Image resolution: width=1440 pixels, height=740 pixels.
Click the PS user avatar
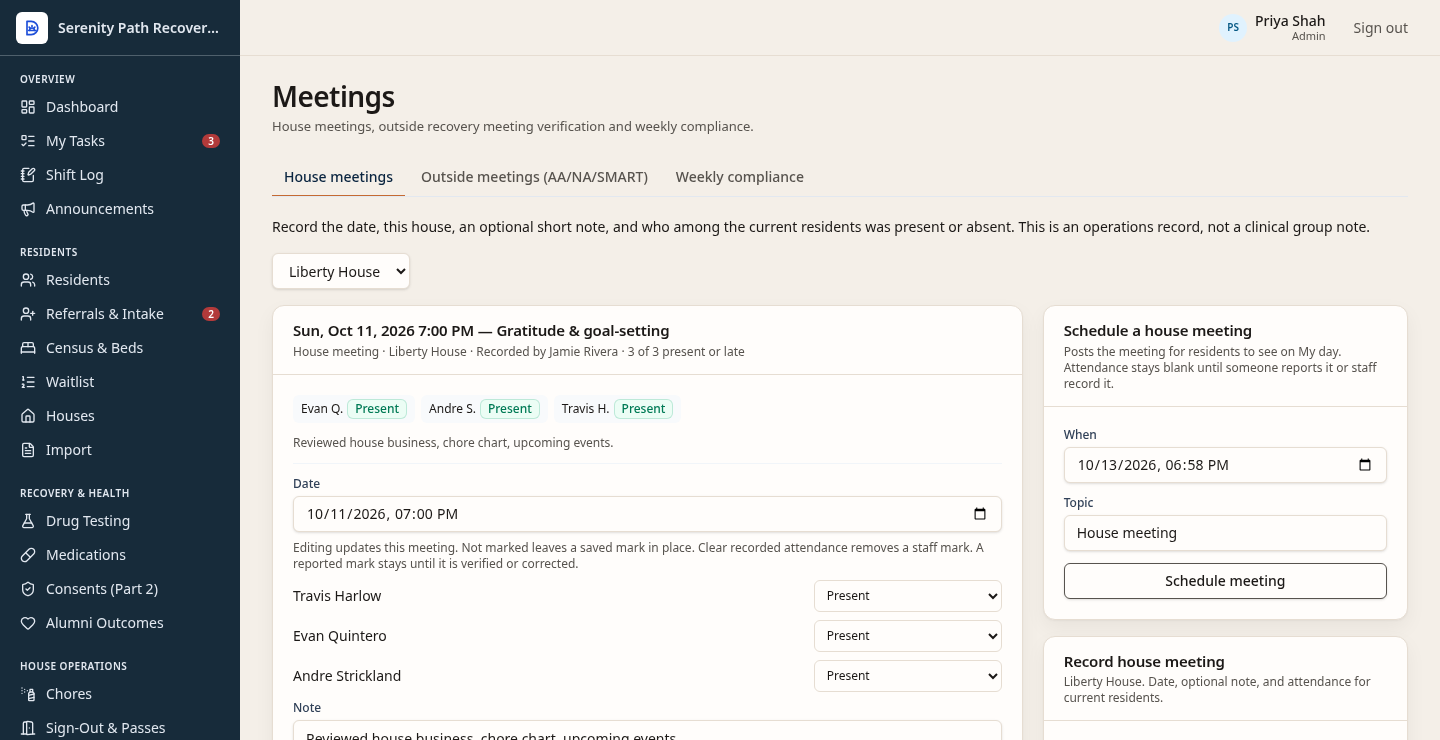[1233, 28]
